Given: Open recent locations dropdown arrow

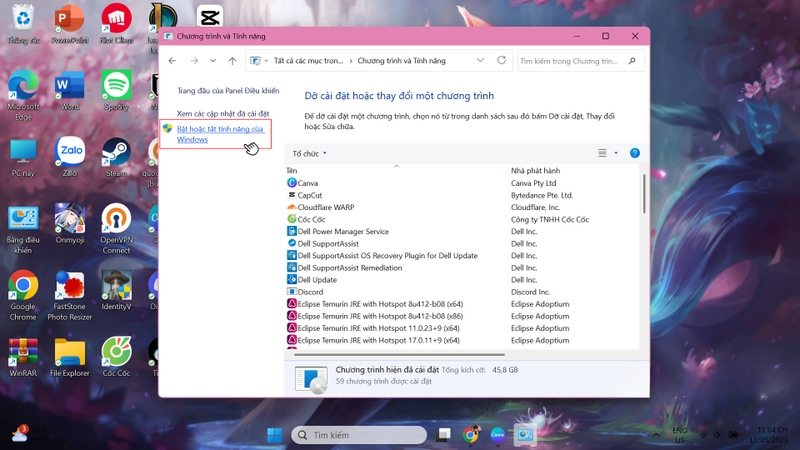Looking at the screenshot, I should [x=213, y=61].
